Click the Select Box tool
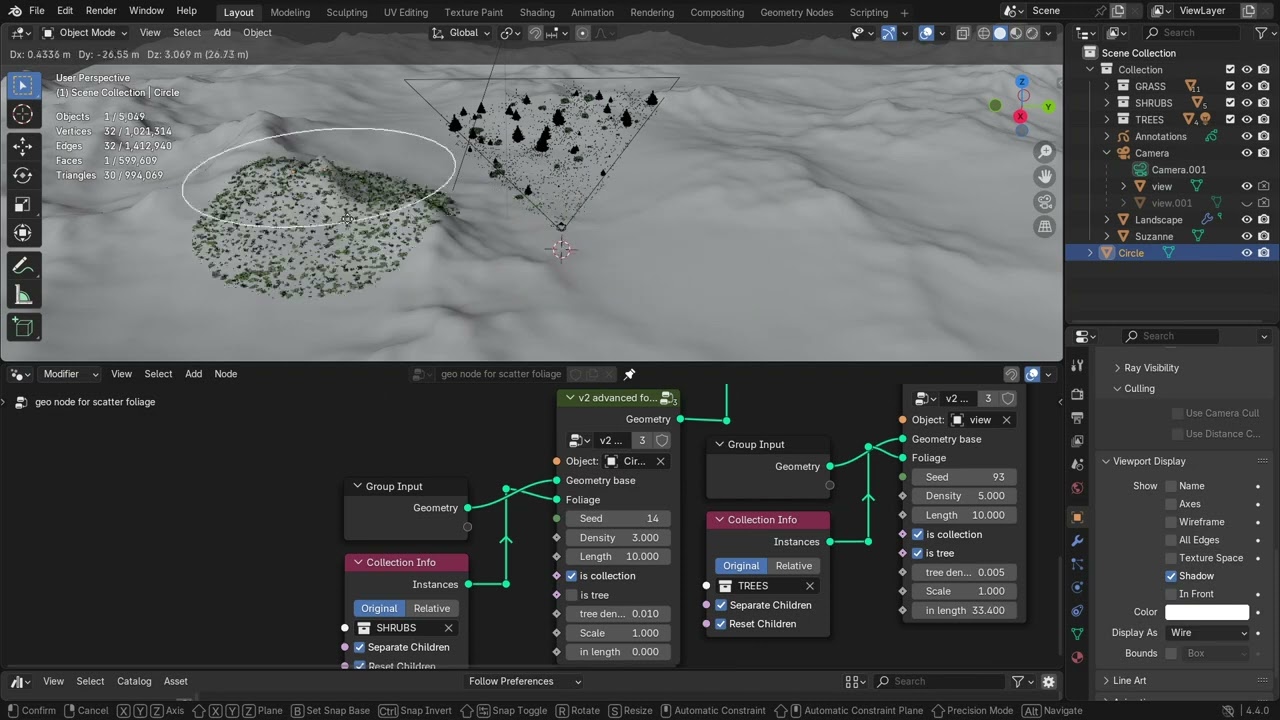The height and width of the screenshot is (720, 1280). click(22, 86)
